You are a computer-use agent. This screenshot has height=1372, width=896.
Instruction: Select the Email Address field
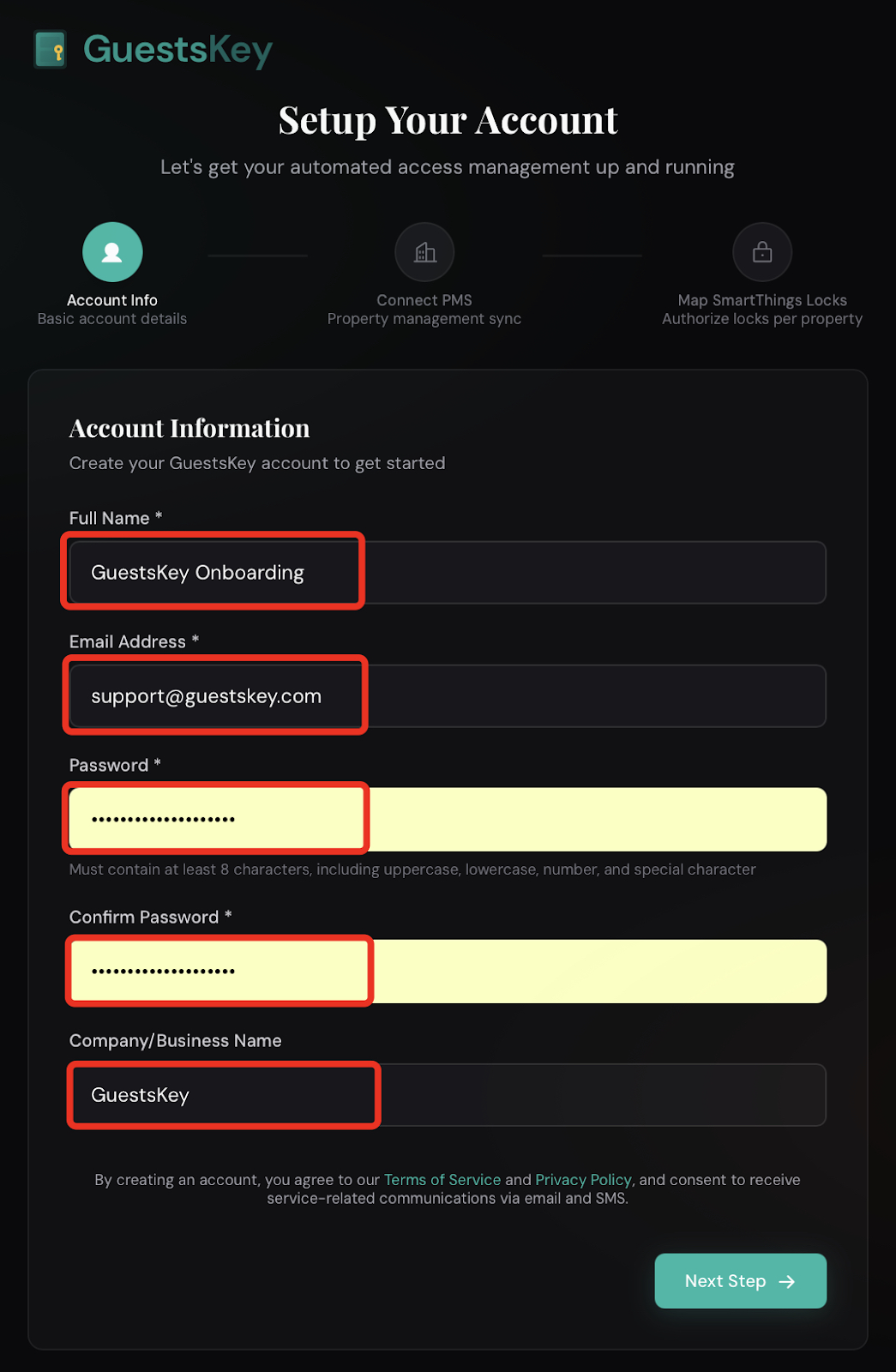coord(444,695)
